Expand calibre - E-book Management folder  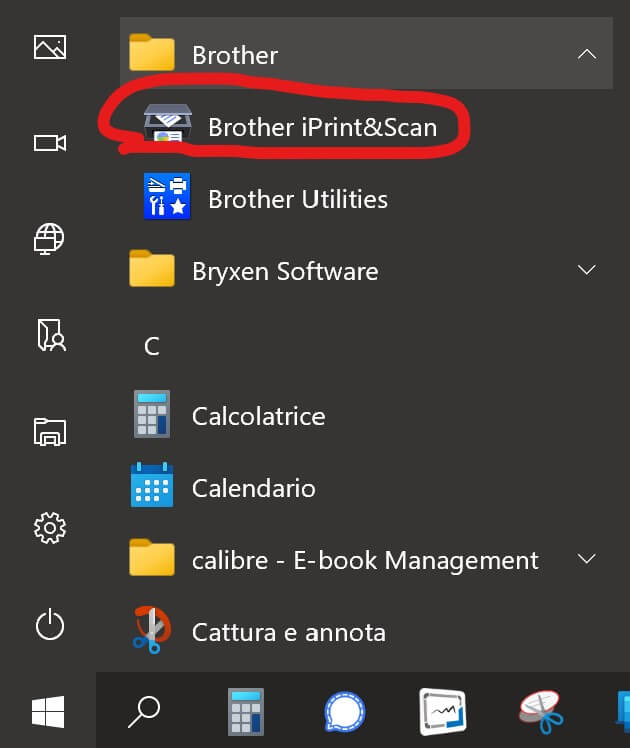tap(587, 559)
